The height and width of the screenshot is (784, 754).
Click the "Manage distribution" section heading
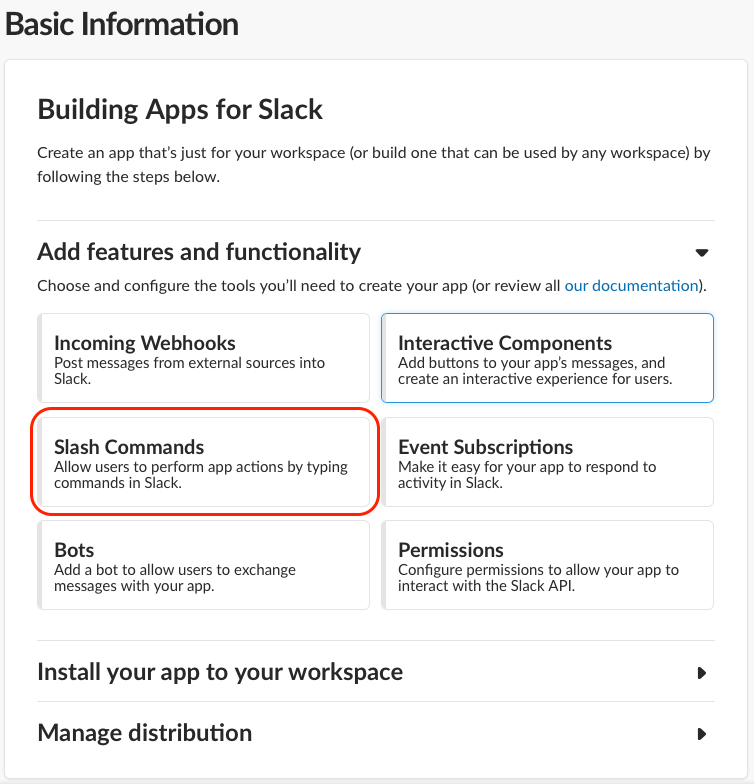coord(144,733)
